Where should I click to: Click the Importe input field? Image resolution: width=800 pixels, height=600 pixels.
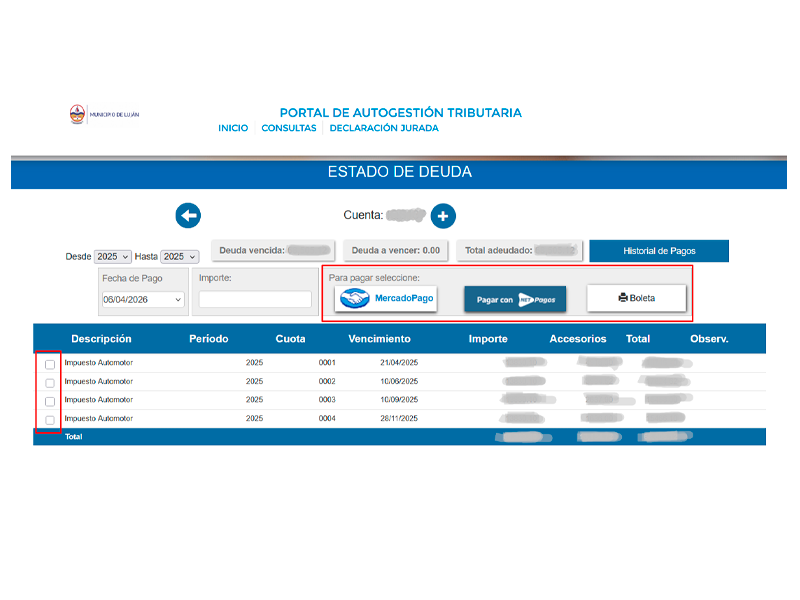click(255, 299)
